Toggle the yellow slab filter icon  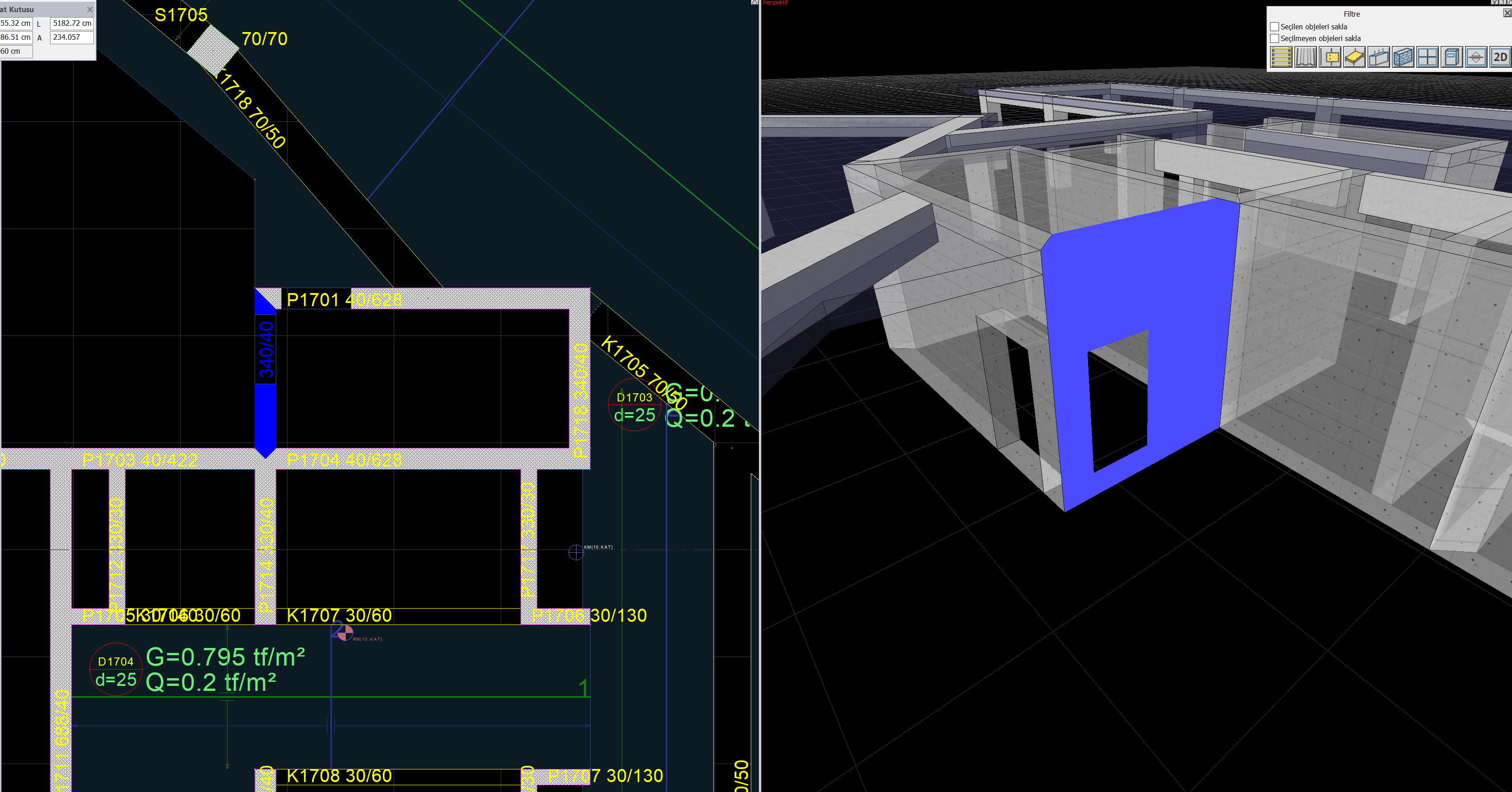pyautogui.click(x=1354, y=57)
